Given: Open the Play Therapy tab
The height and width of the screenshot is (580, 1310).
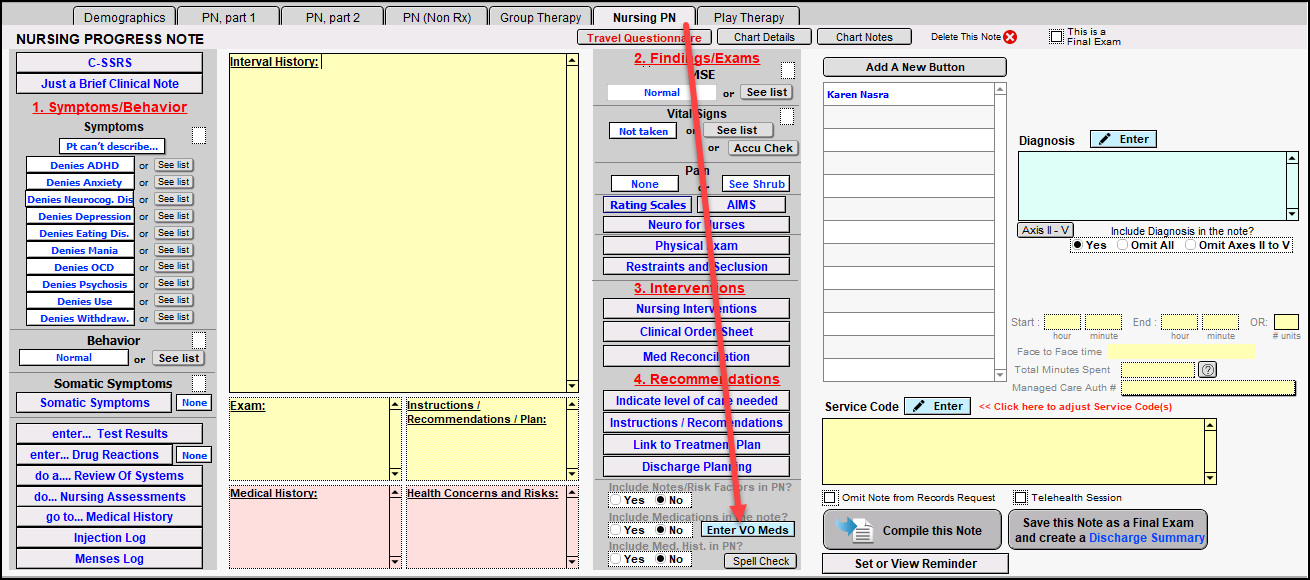Looking at the screenshot, I should coord(748,17).
